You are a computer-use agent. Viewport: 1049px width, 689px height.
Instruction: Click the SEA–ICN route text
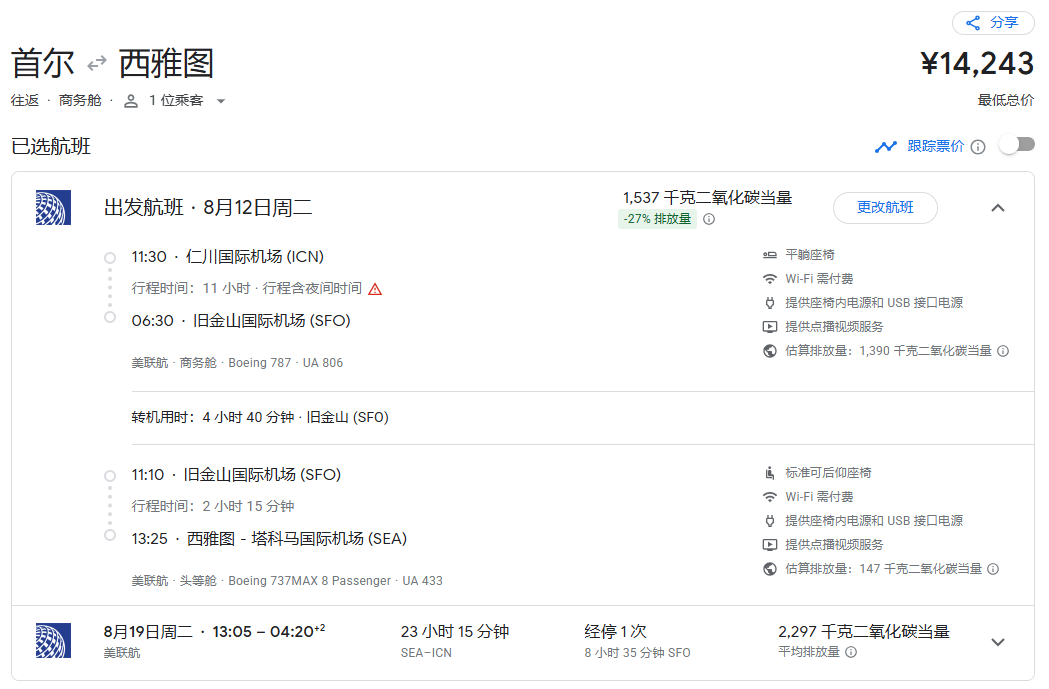pos(426,652)
